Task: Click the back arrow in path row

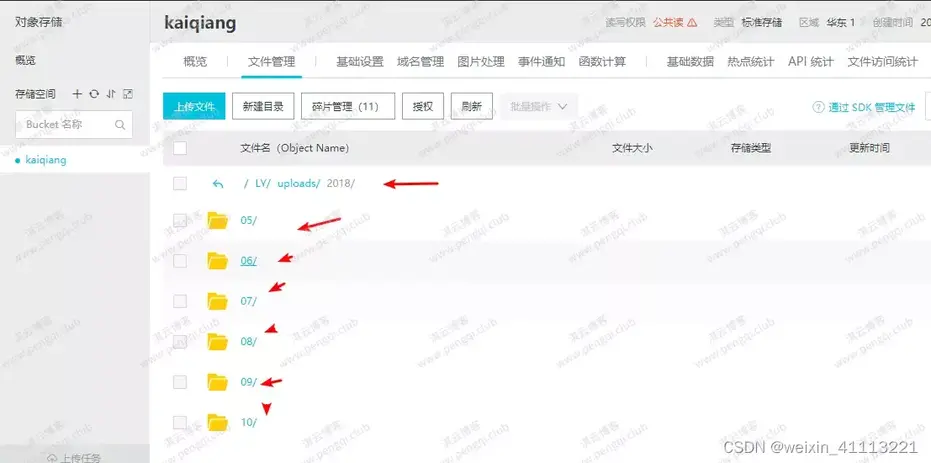Action: coord(217,184)
